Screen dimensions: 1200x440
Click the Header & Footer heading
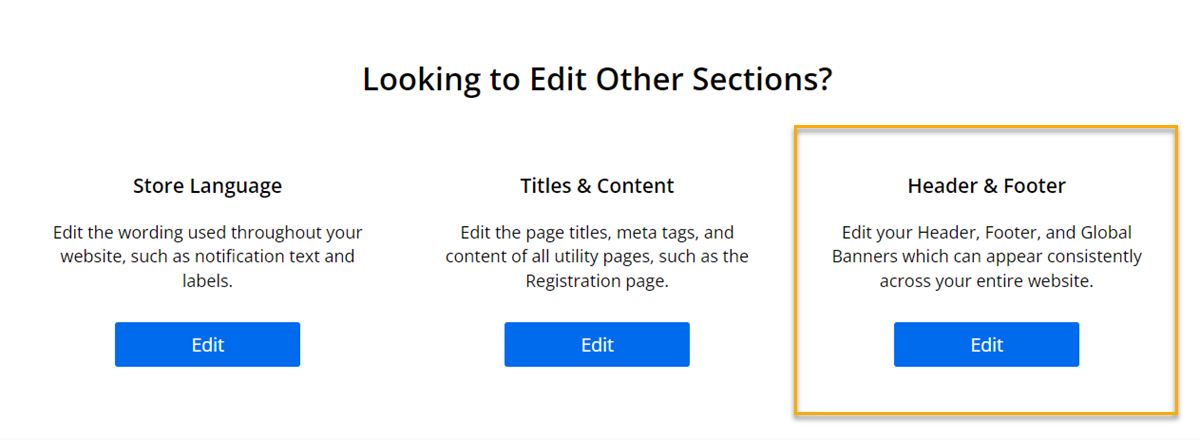(986, 186)
